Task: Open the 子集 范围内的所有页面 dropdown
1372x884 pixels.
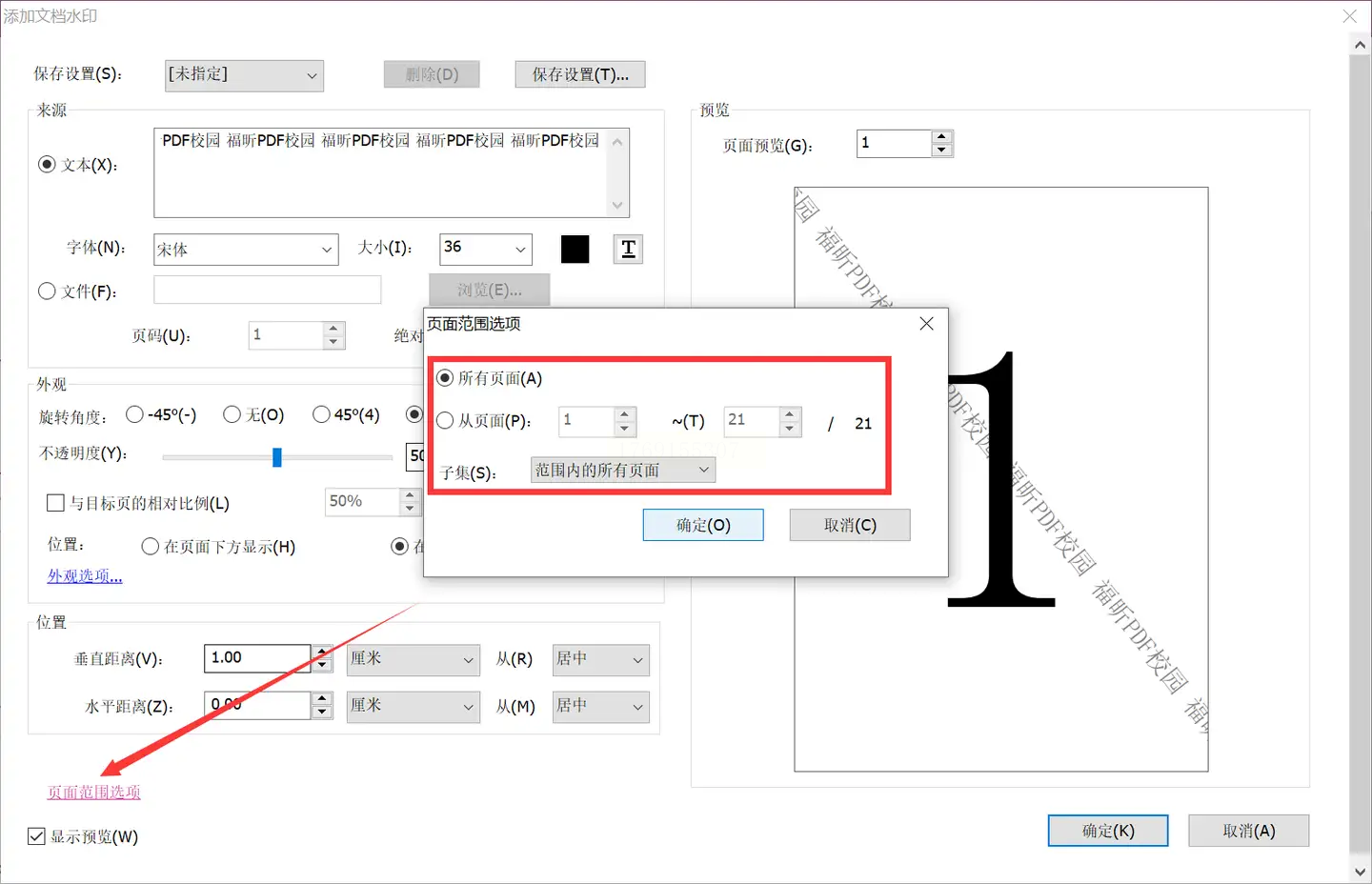Action: [x=622, y=470]
